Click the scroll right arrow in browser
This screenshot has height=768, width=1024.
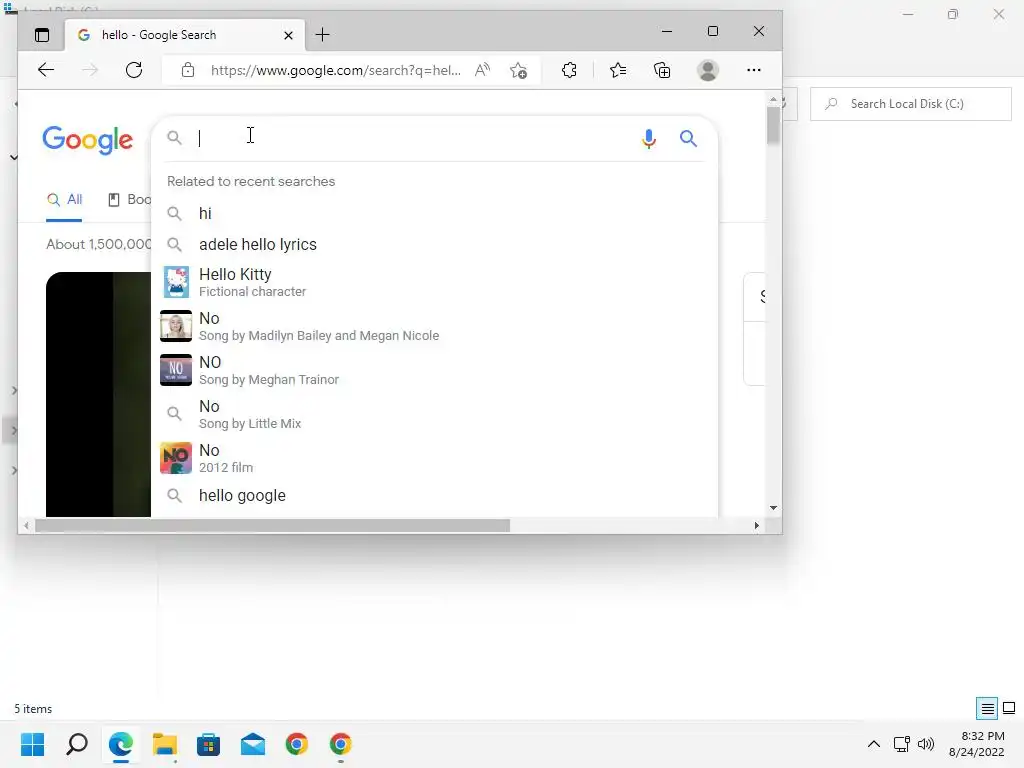click(x=756, y=525)
